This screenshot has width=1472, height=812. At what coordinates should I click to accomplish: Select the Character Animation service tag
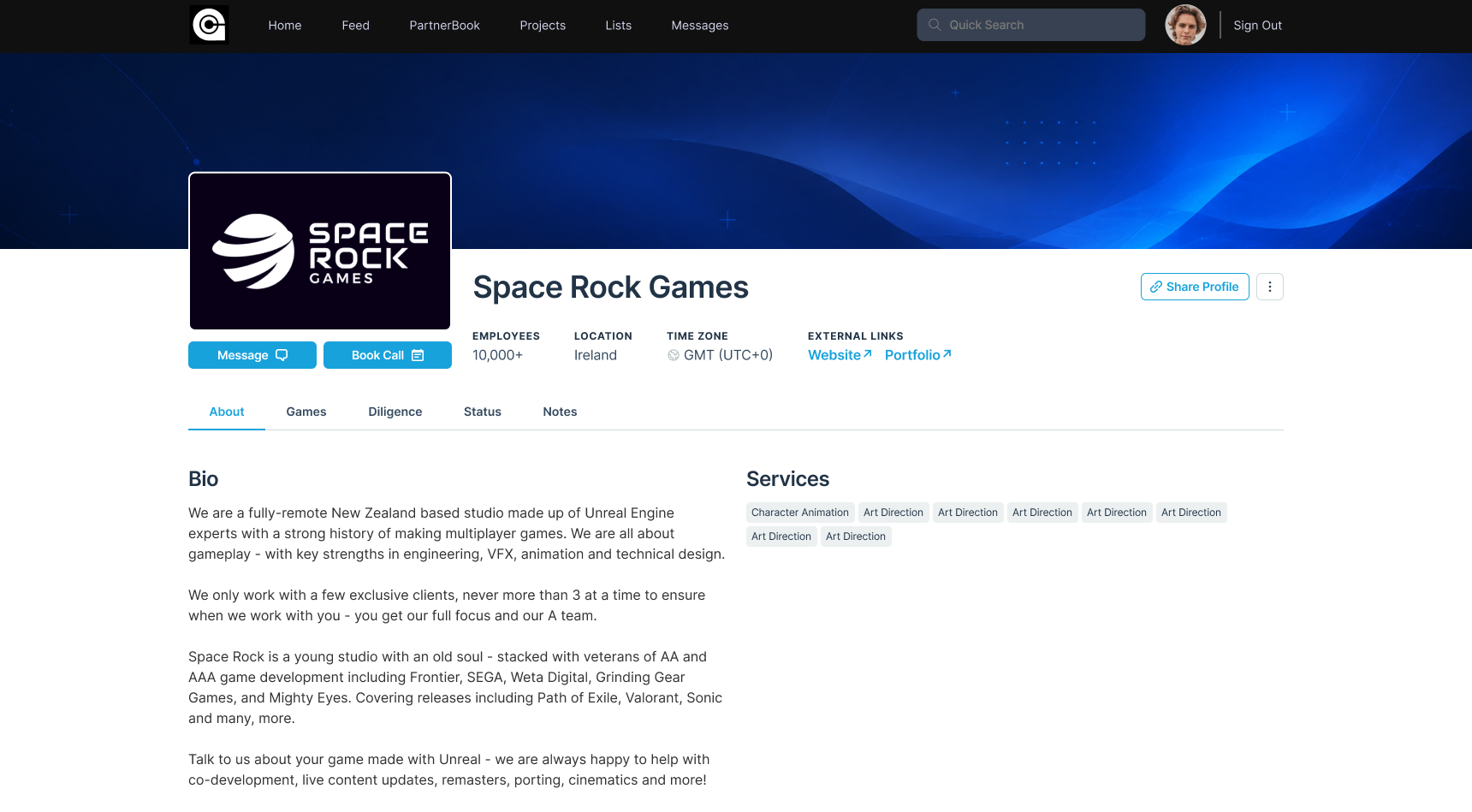(800, 513)
